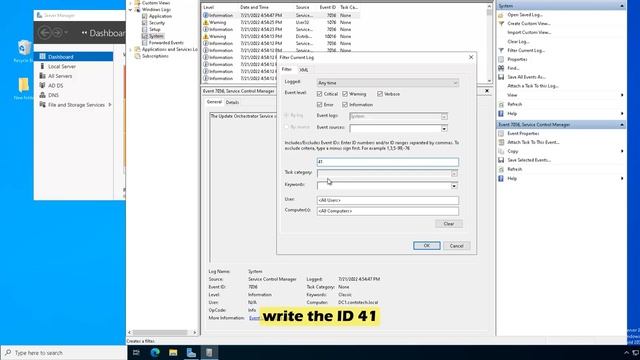This screenshot has height=360, width=640.
Task: Click Attach Task To This Event icon
Action: click(501, 142)
